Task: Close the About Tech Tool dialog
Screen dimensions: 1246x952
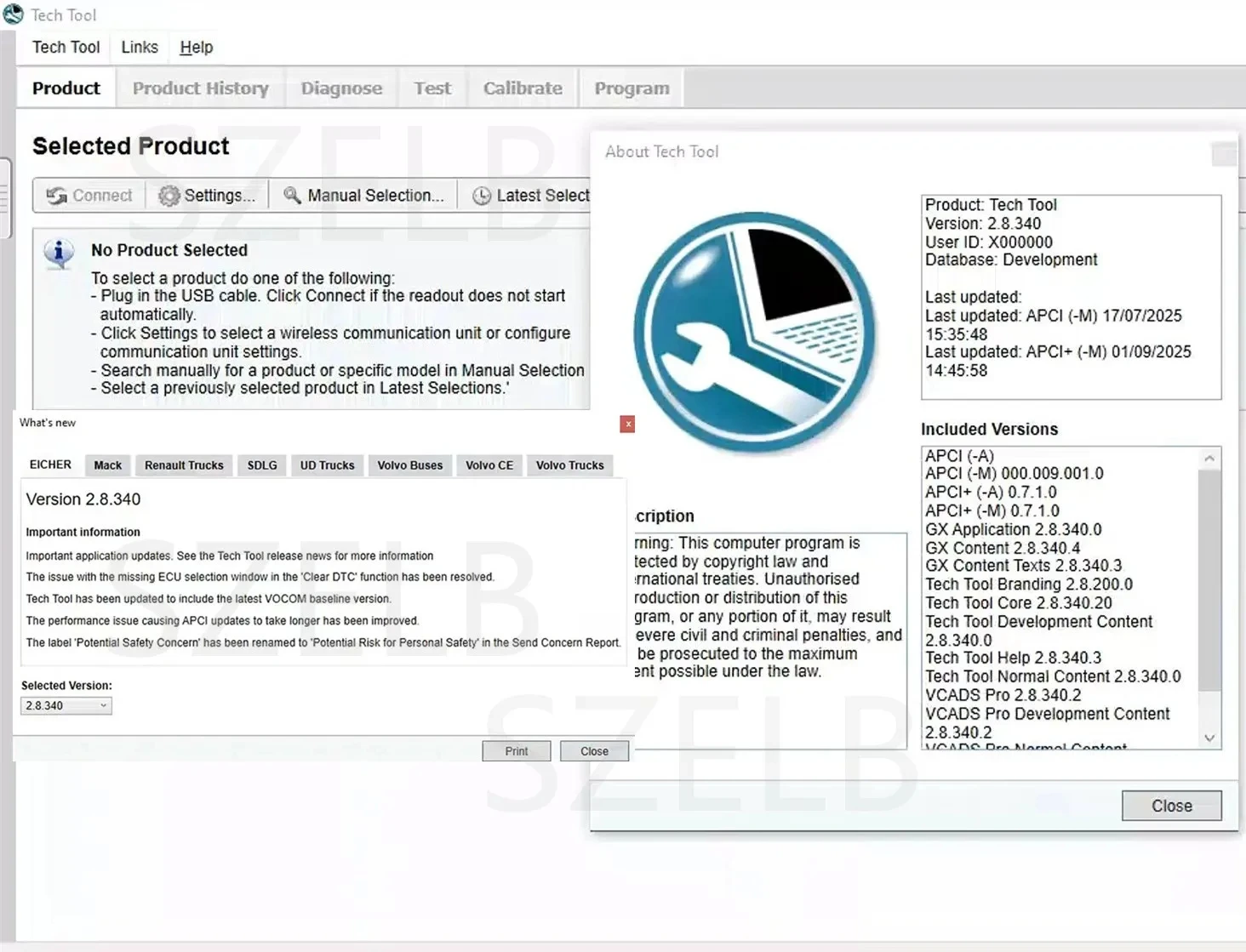Action: click(x=1171, y=806)
